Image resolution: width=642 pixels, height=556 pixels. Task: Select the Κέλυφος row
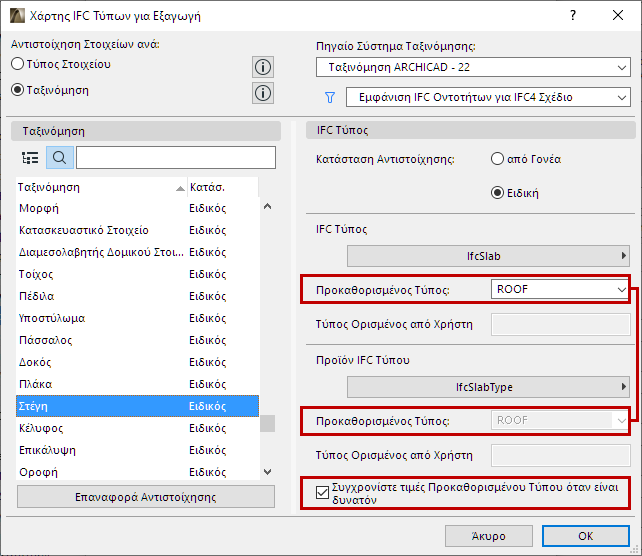pyautogui.click(x=137, y=428)
